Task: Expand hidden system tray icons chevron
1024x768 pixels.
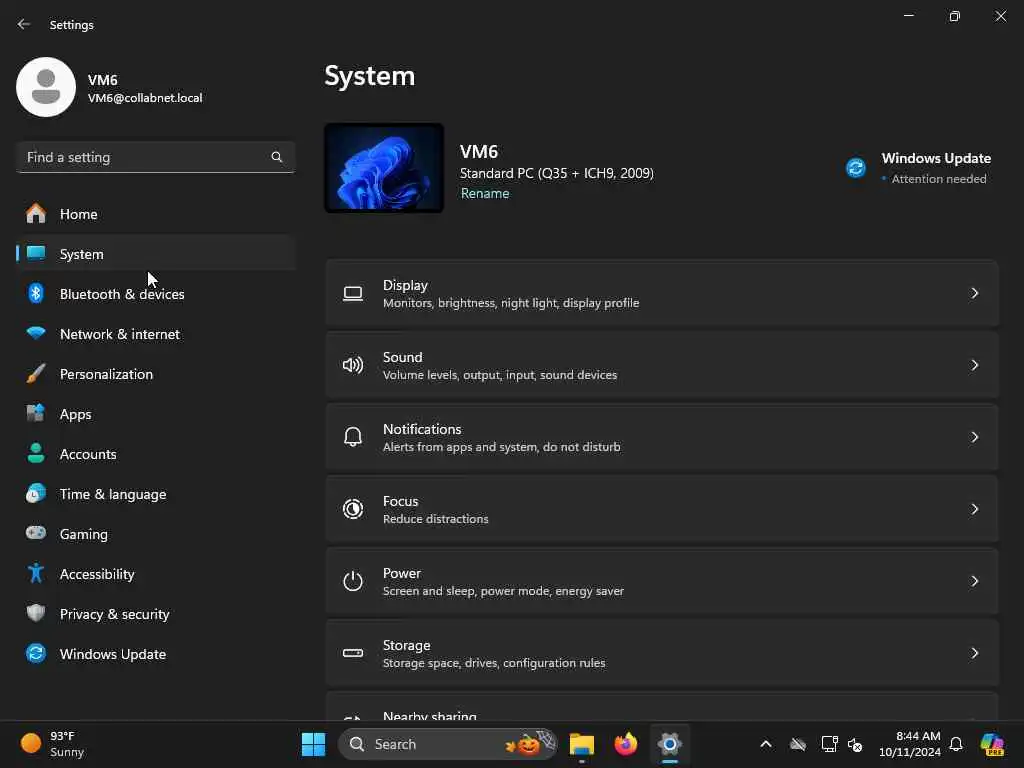Action: pyautogui.click(x=766, y=744)
